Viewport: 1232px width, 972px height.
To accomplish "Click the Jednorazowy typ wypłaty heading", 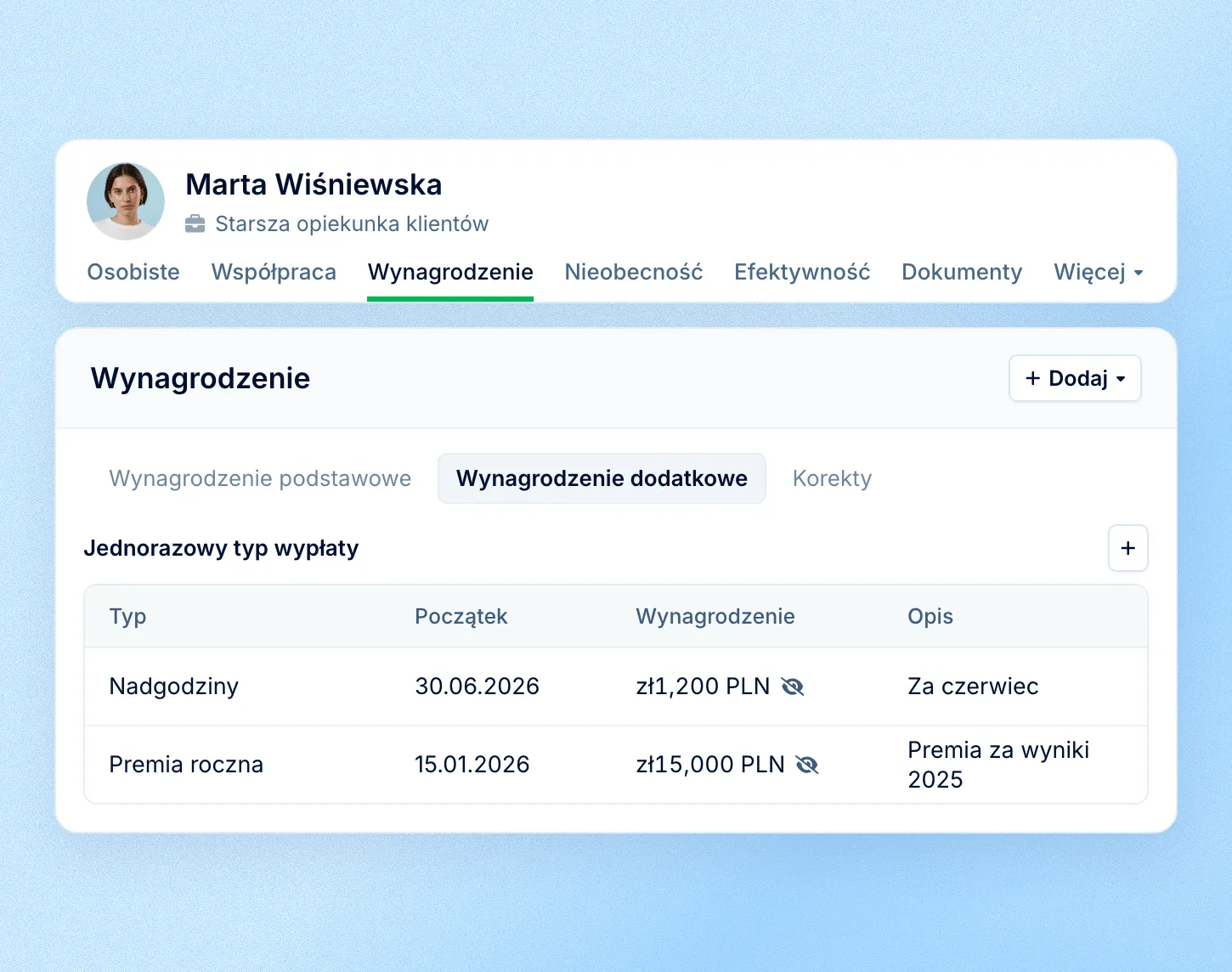I will tap(221, 548).
